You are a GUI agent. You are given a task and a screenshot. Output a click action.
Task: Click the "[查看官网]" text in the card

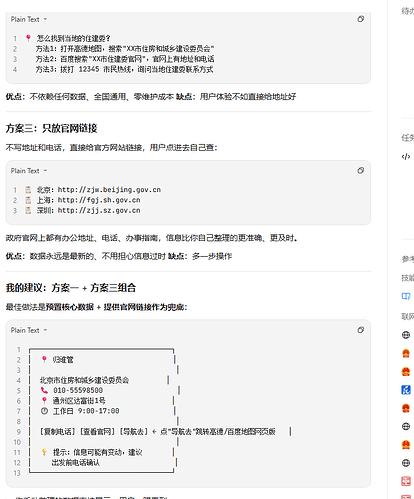coord(97,432)
